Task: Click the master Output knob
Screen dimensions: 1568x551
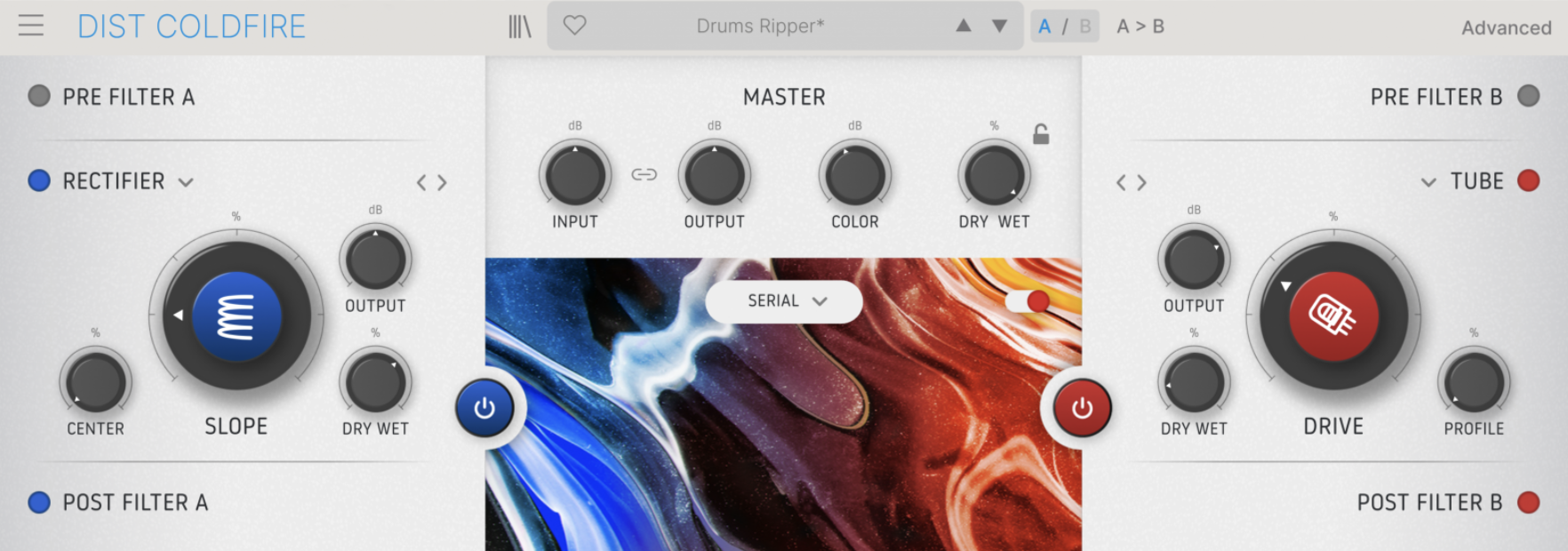Action: [715, 174]
